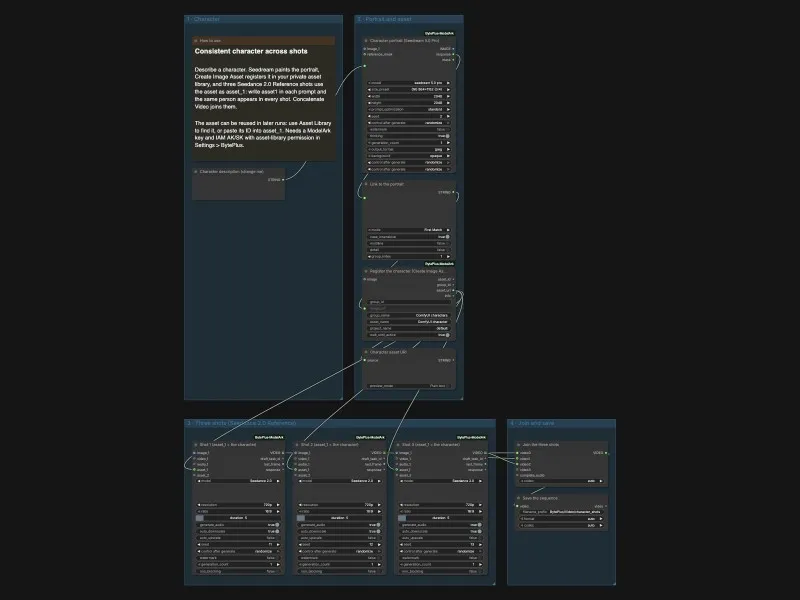Viewport: 800px width, 600px height.
Task: Adjust the duration slider on Shot 1 node
Action: pyautogui.click(x=238, y=518)
